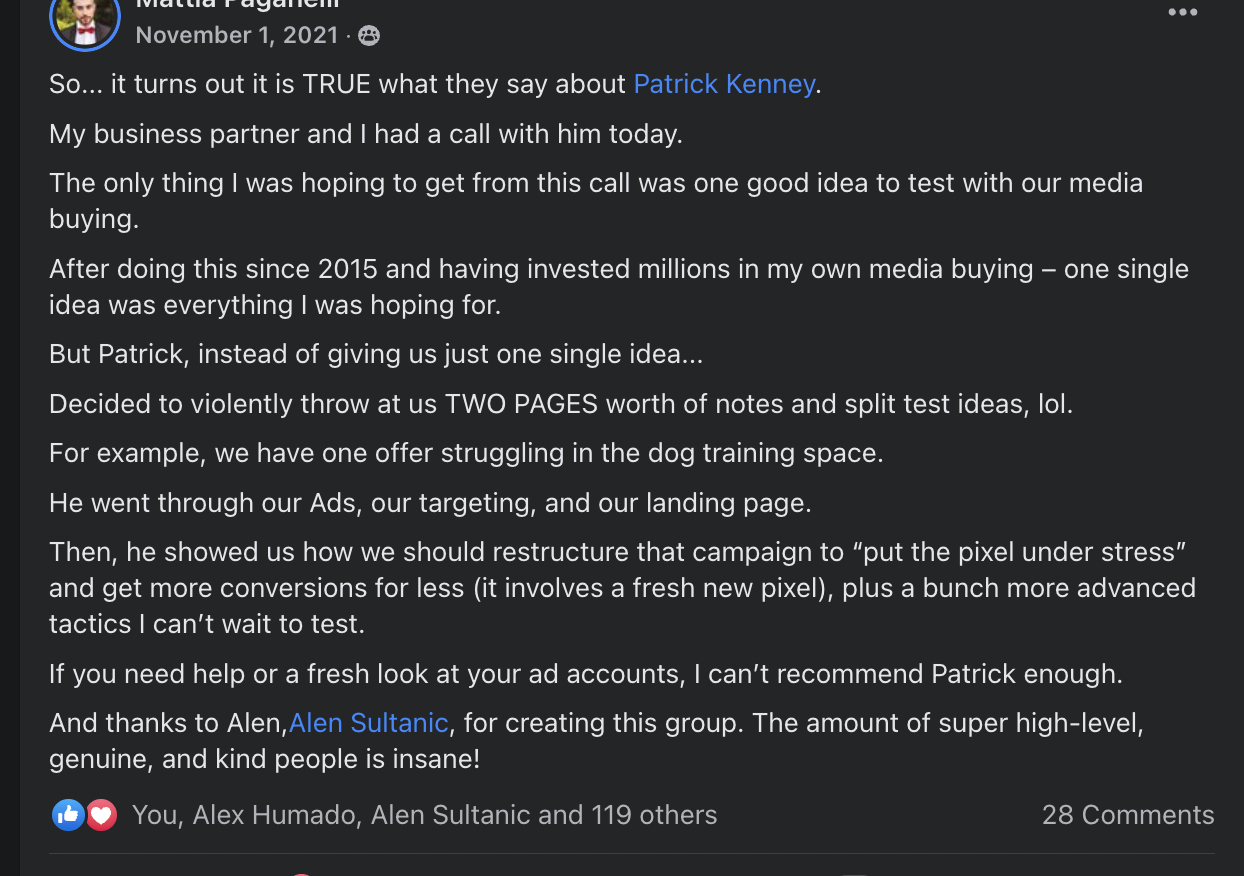Image resolution: width=1244 pixels, height=876 pixels.
Task: Open the 28 Comments link
Action: 1127,815
